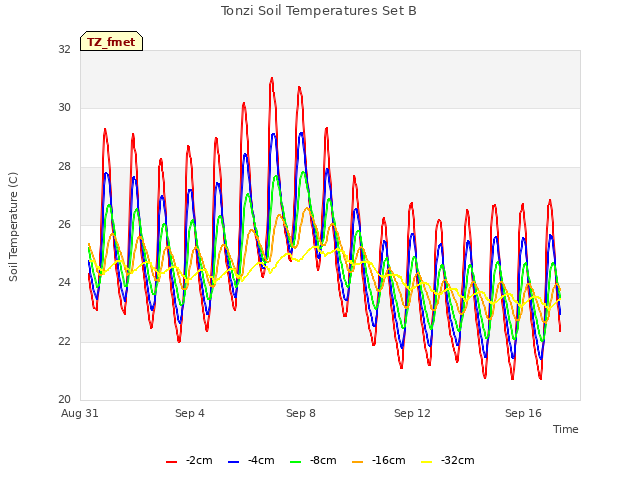This screenshot has width=640, height=480.
Task: Toggle the -16cm legend entry
Action: [378, 461]
